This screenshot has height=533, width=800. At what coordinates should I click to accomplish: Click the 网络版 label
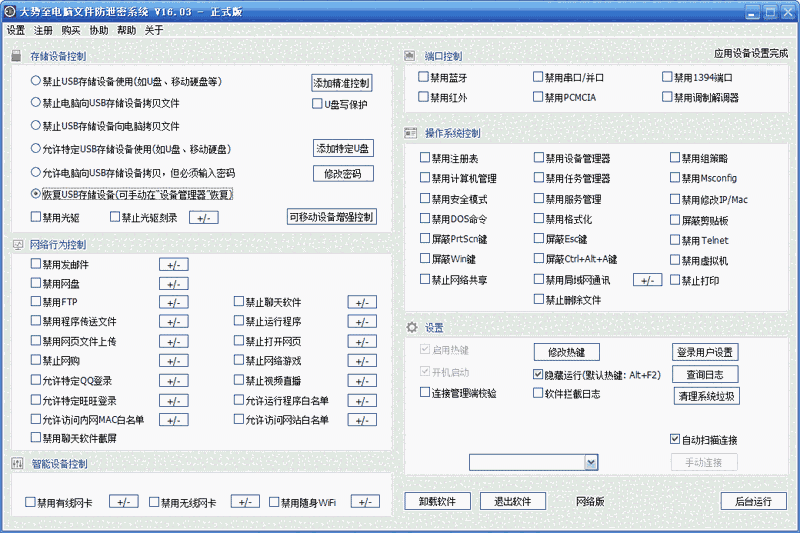590,501
